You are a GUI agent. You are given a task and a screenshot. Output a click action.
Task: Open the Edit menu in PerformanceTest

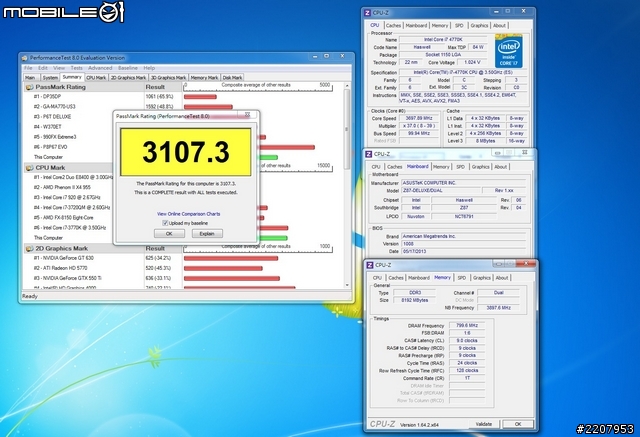[43, 68]
